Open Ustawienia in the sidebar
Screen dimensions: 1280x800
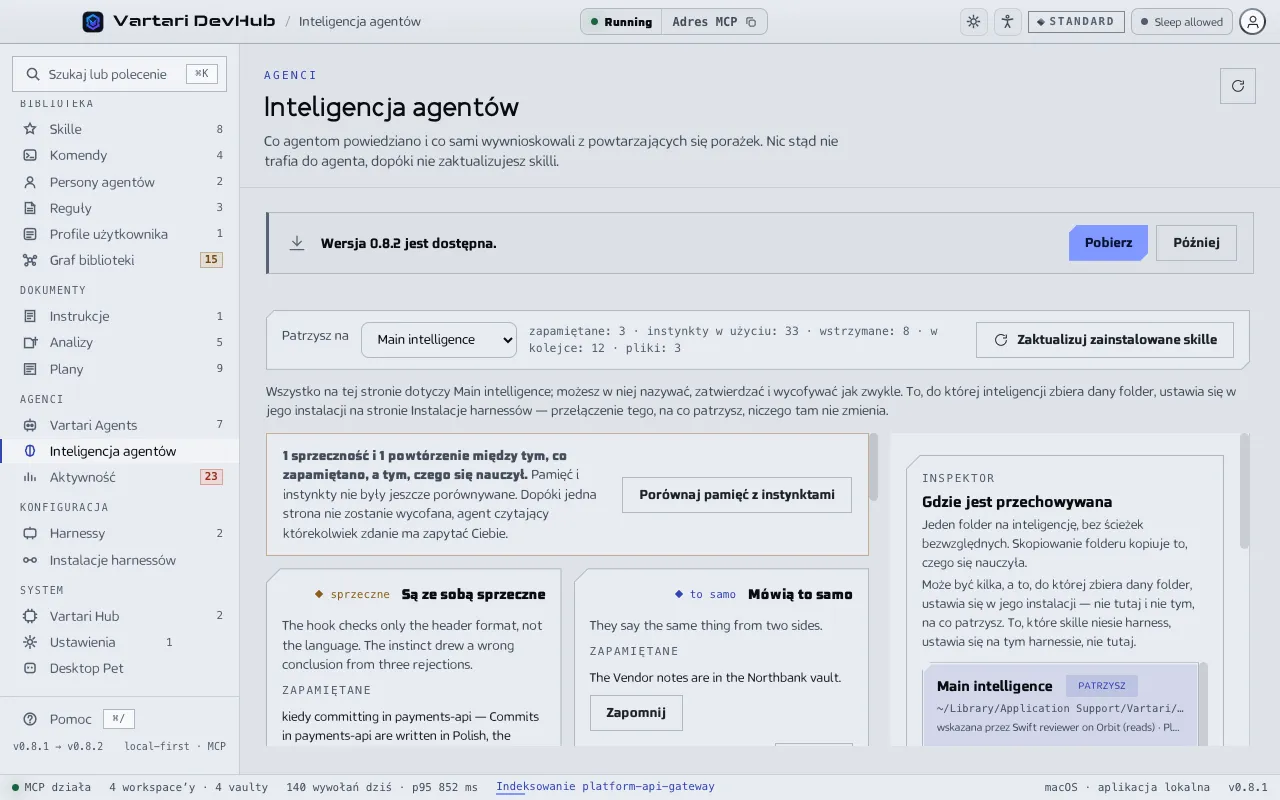click(120, 642)
